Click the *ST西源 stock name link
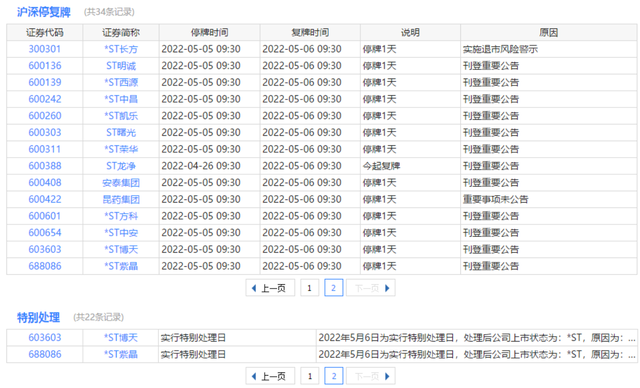The width and height of the screenshot is (640, 388). pos(121,82)
